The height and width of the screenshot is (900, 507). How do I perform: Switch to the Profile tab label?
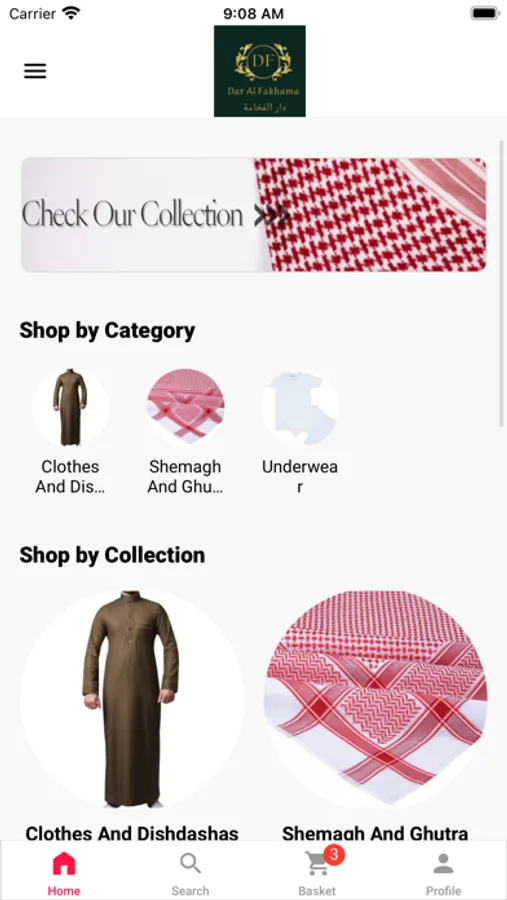tap(443, 891)
